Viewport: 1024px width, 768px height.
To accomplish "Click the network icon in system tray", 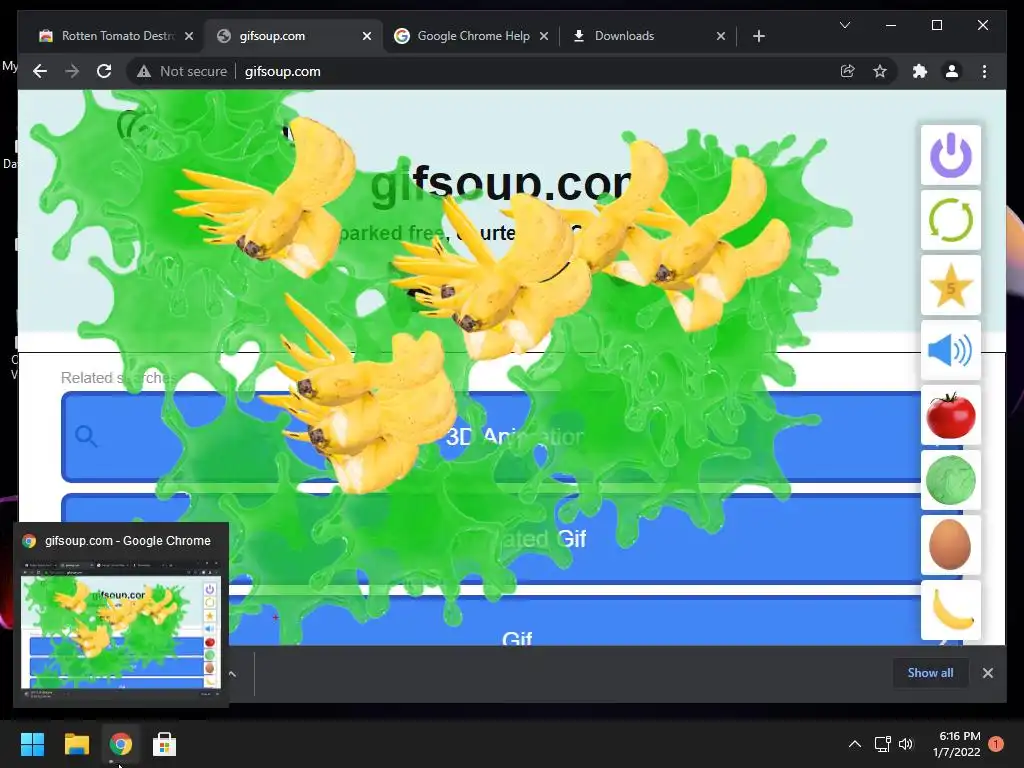I will tap(882, 744).
